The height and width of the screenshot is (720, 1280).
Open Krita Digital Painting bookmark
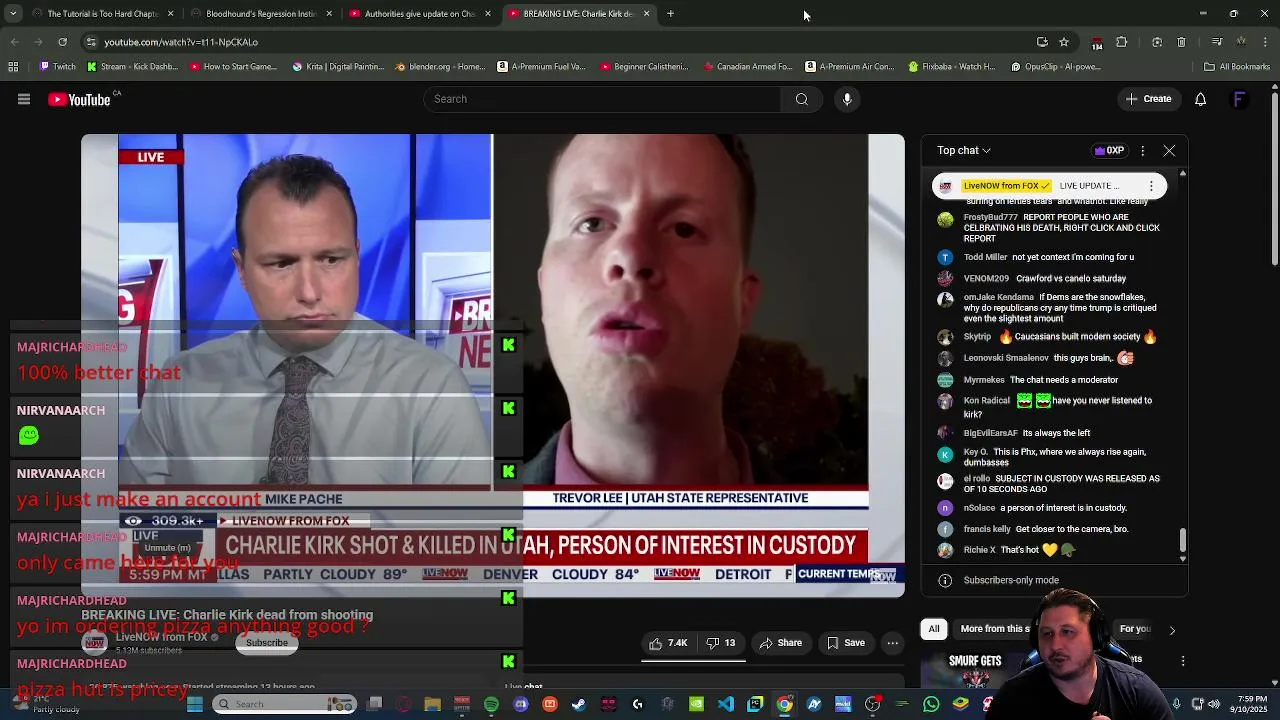click(x=340, y=67)
